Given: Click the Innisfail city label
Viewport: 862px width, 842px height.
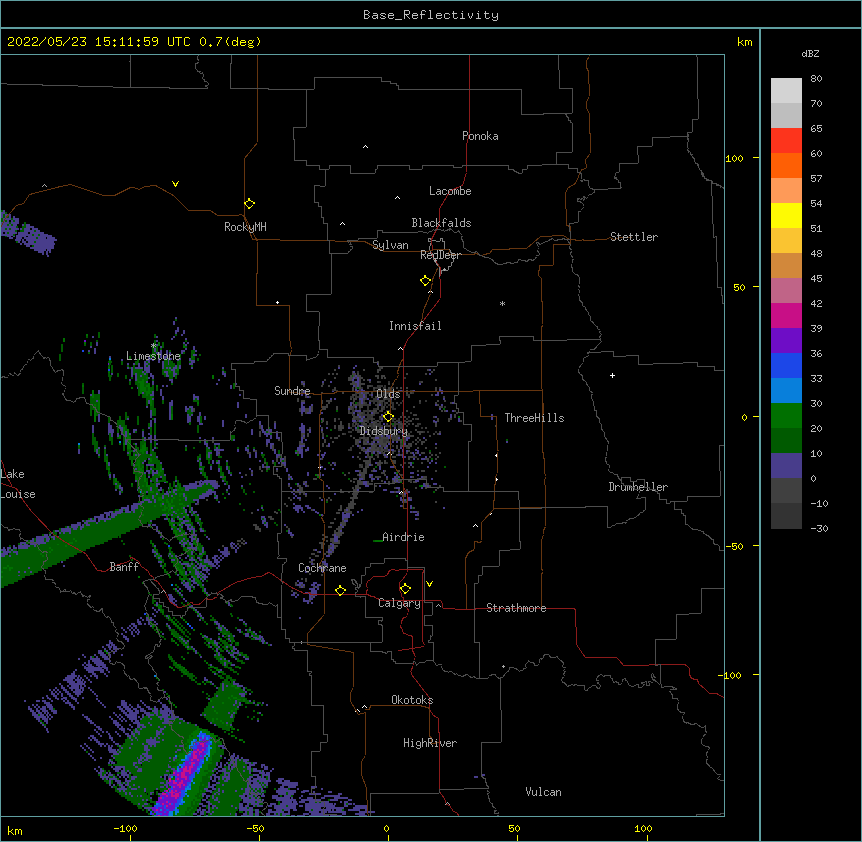Looking at the screenshot, I should click(x=415, y=326).
